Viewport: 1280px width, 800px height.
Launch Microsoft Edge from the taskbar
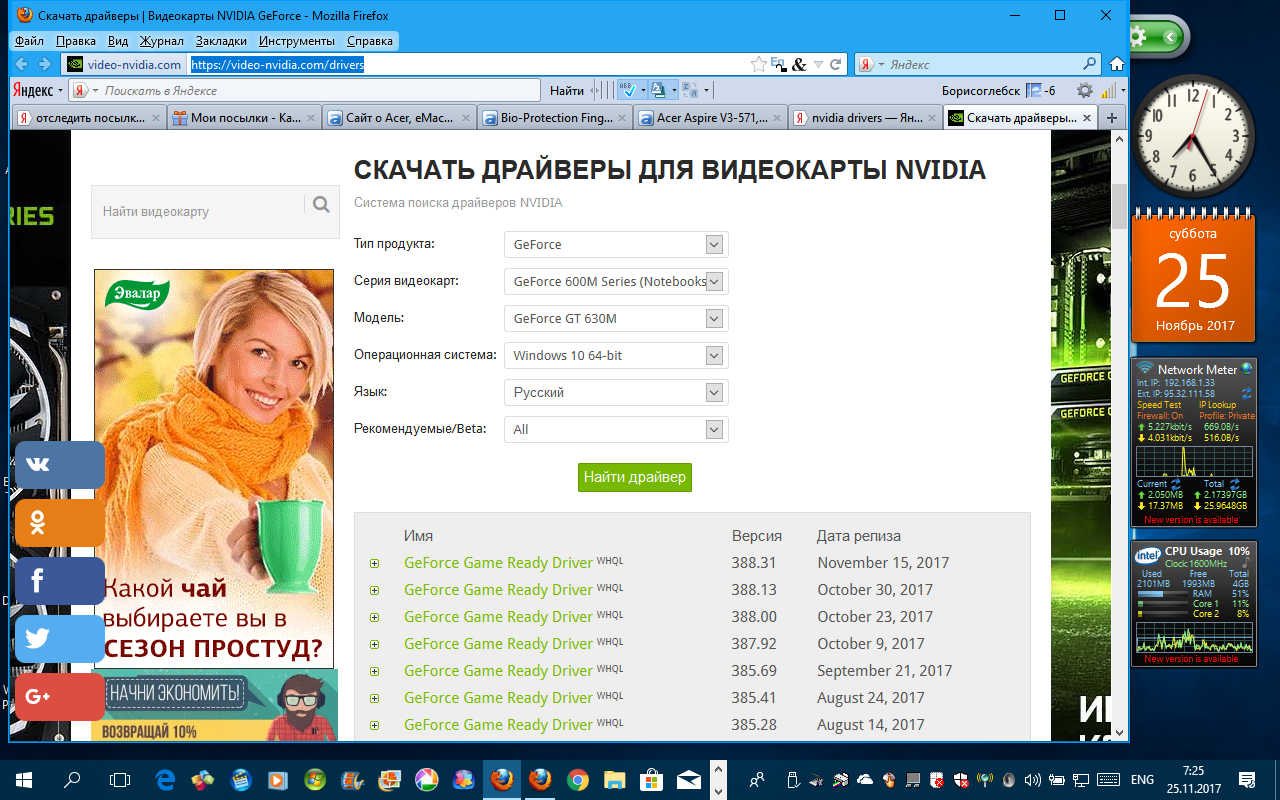click(167, 779)
